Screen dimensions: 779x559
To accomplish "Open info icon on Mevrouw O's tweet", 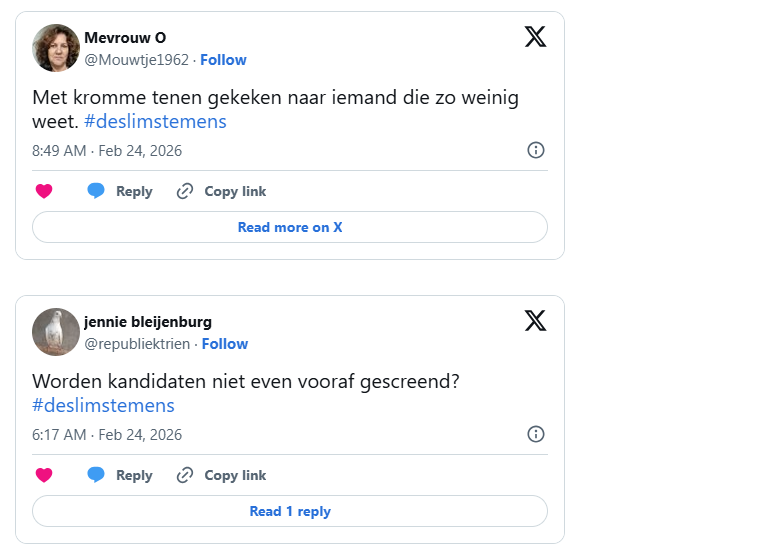I will click(536, 150).
